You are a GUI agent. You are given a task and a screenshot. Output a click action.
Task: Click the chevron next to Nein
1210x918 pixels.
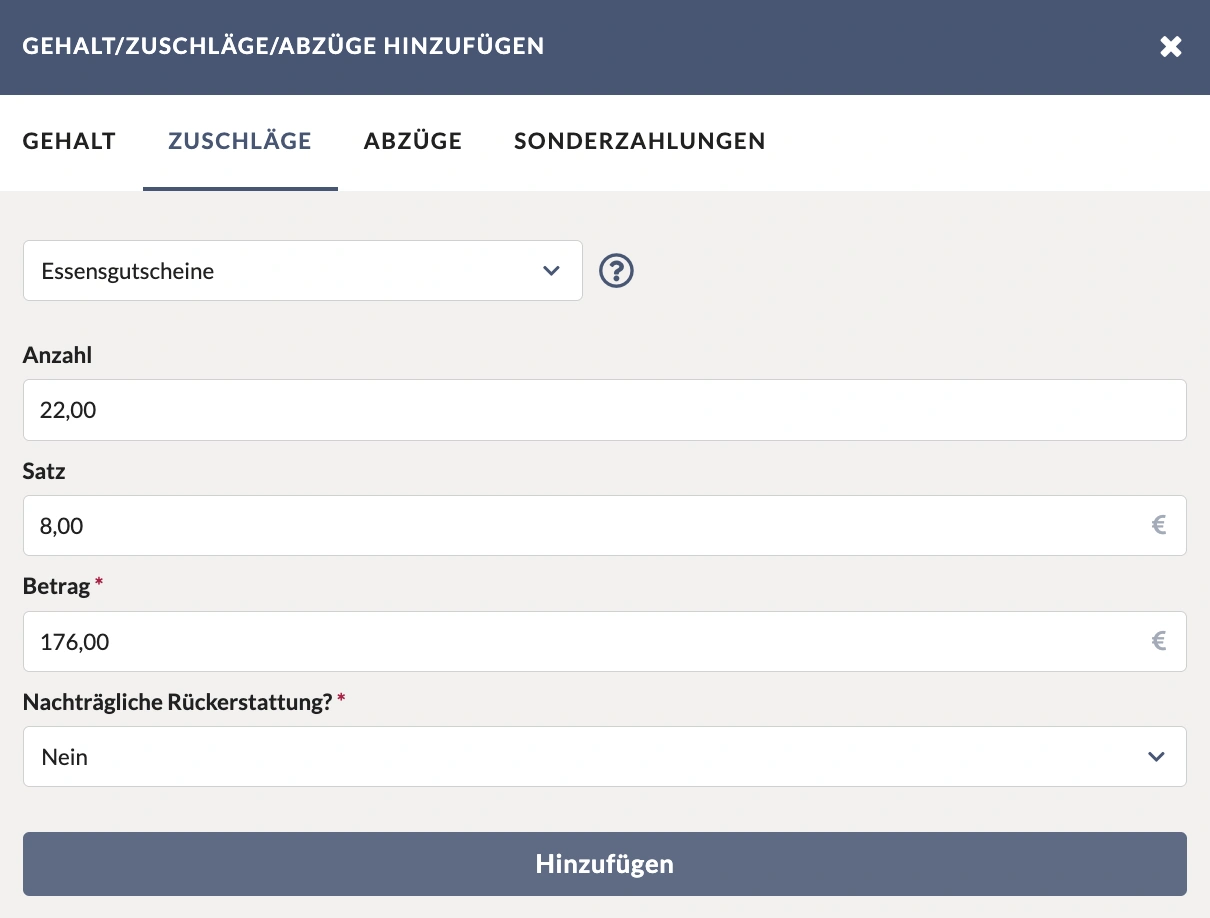coord(1156,756)
